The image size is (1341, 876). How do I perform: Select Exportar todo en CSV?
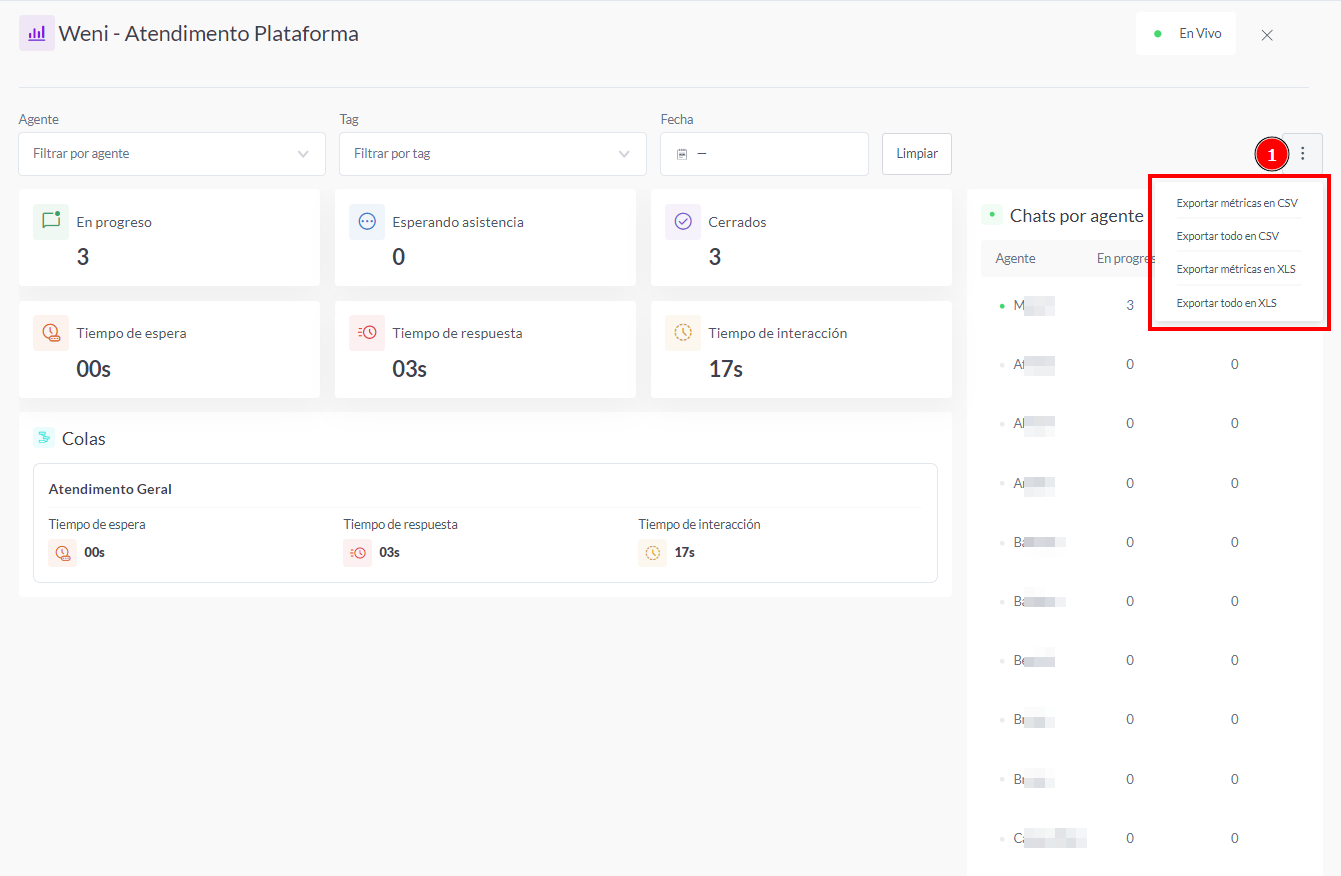coord(1227,236)
